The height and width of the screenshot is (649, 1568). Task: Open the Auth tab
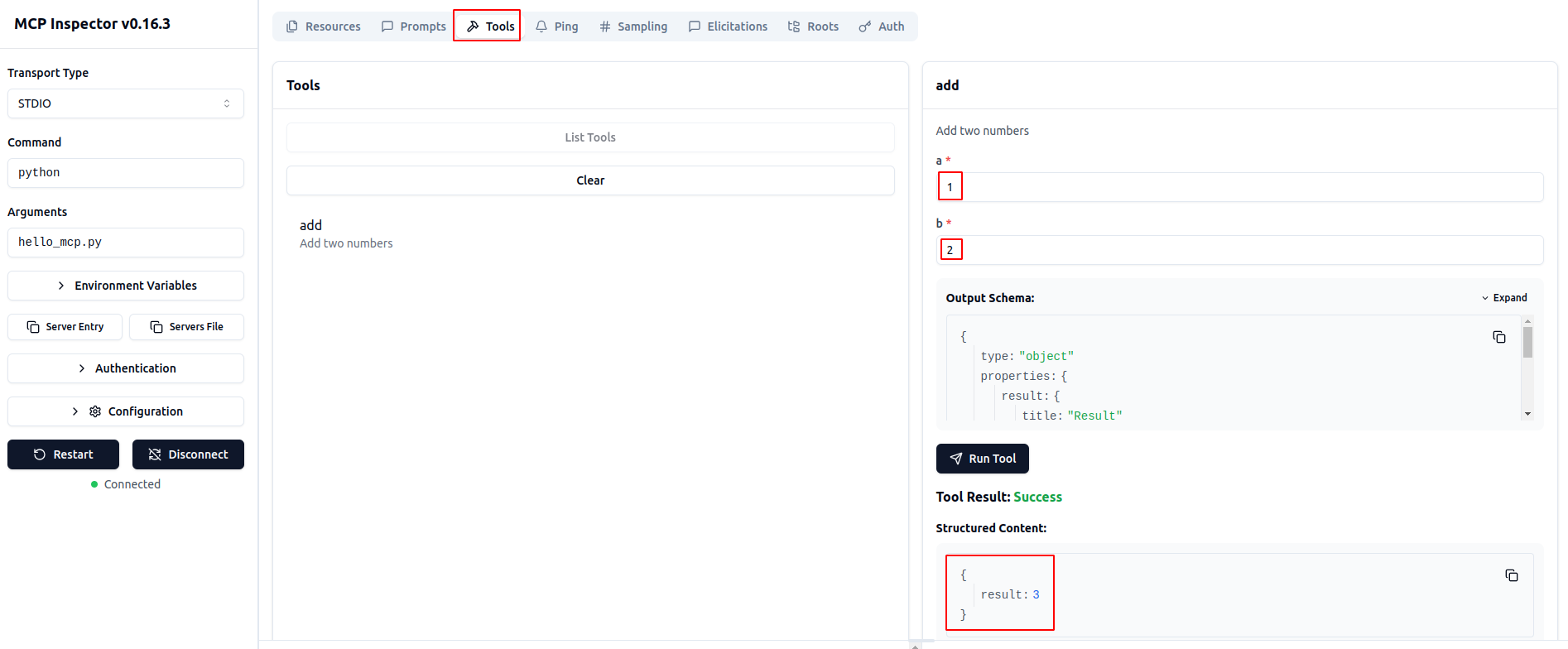[x=882, y=26]
